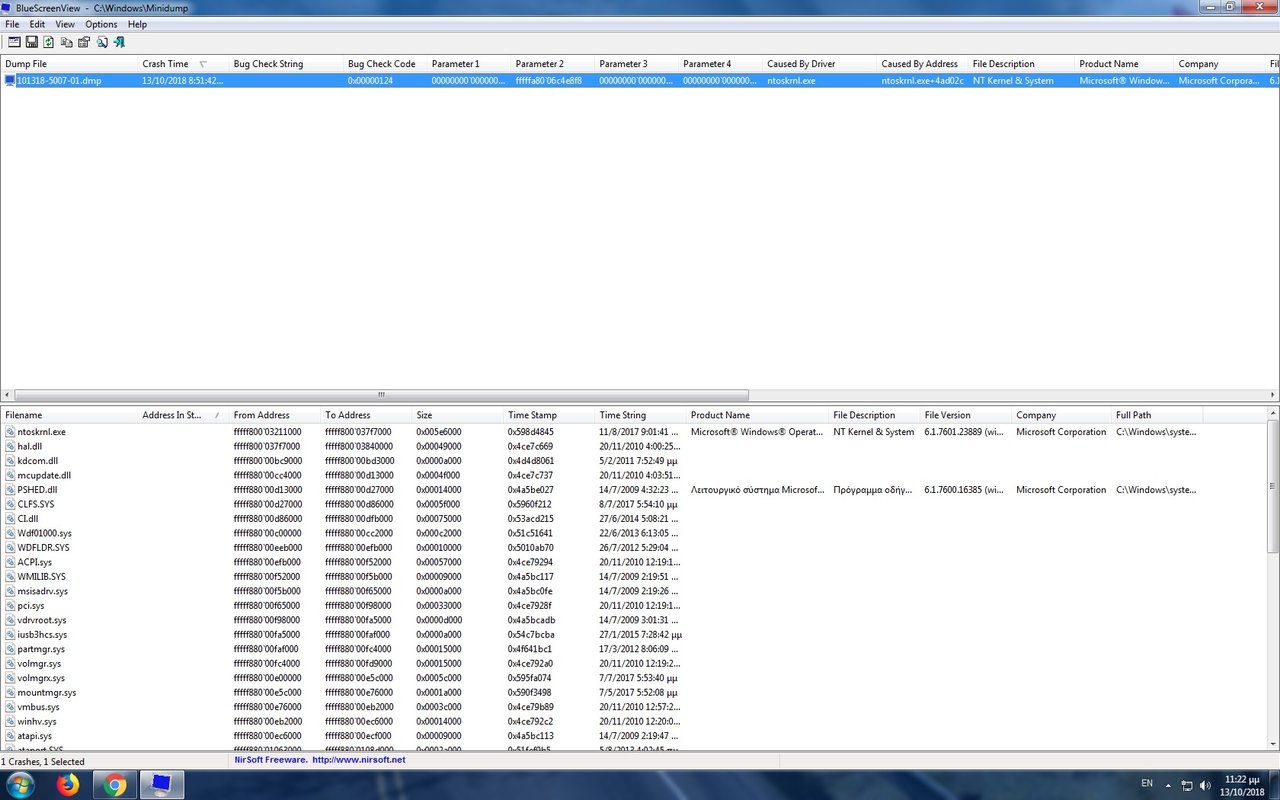Click the Properties toolbar icon
The width and height of the screenshot is (1280, 800).
pyautogui.click(x=84, y=42)
